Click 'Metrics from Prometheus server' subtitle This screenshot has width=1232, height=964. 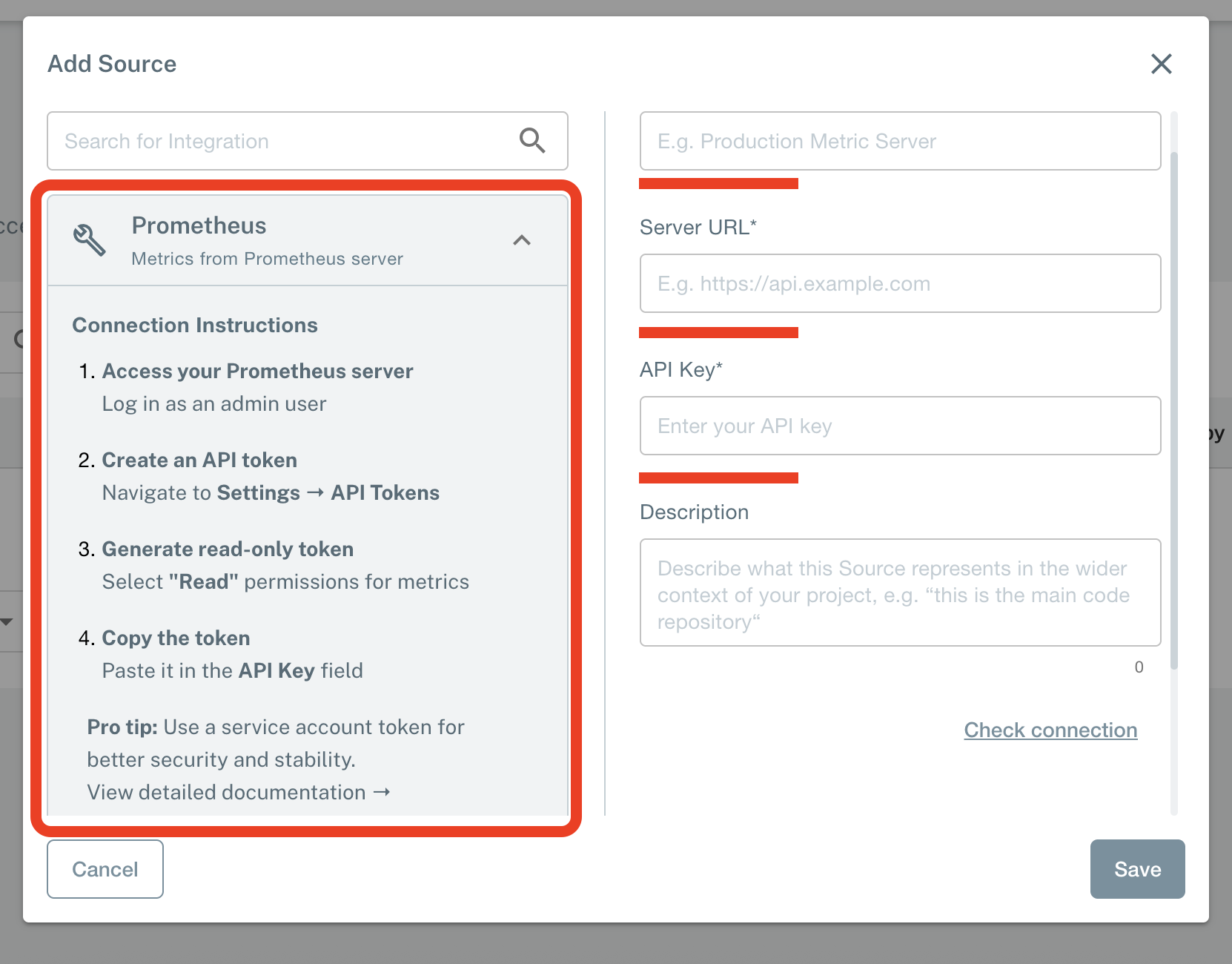coord(267,259)
